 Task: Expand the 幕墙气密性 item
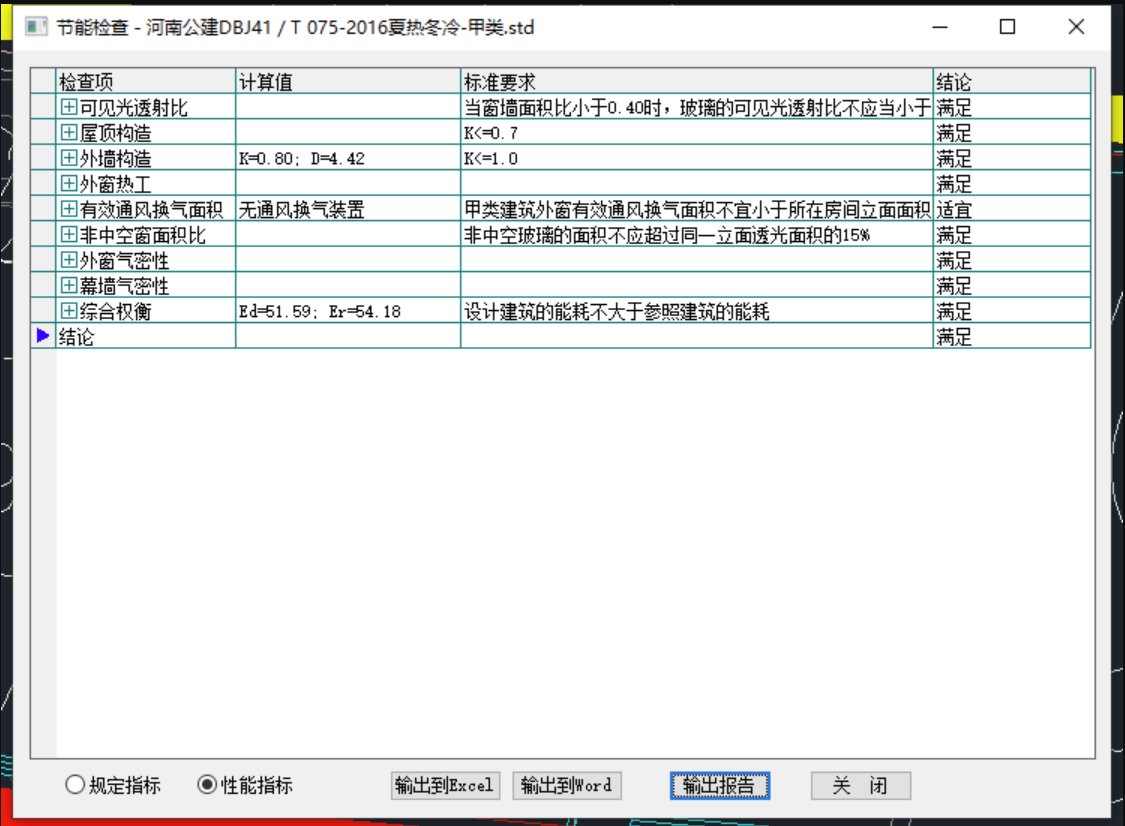69,286
